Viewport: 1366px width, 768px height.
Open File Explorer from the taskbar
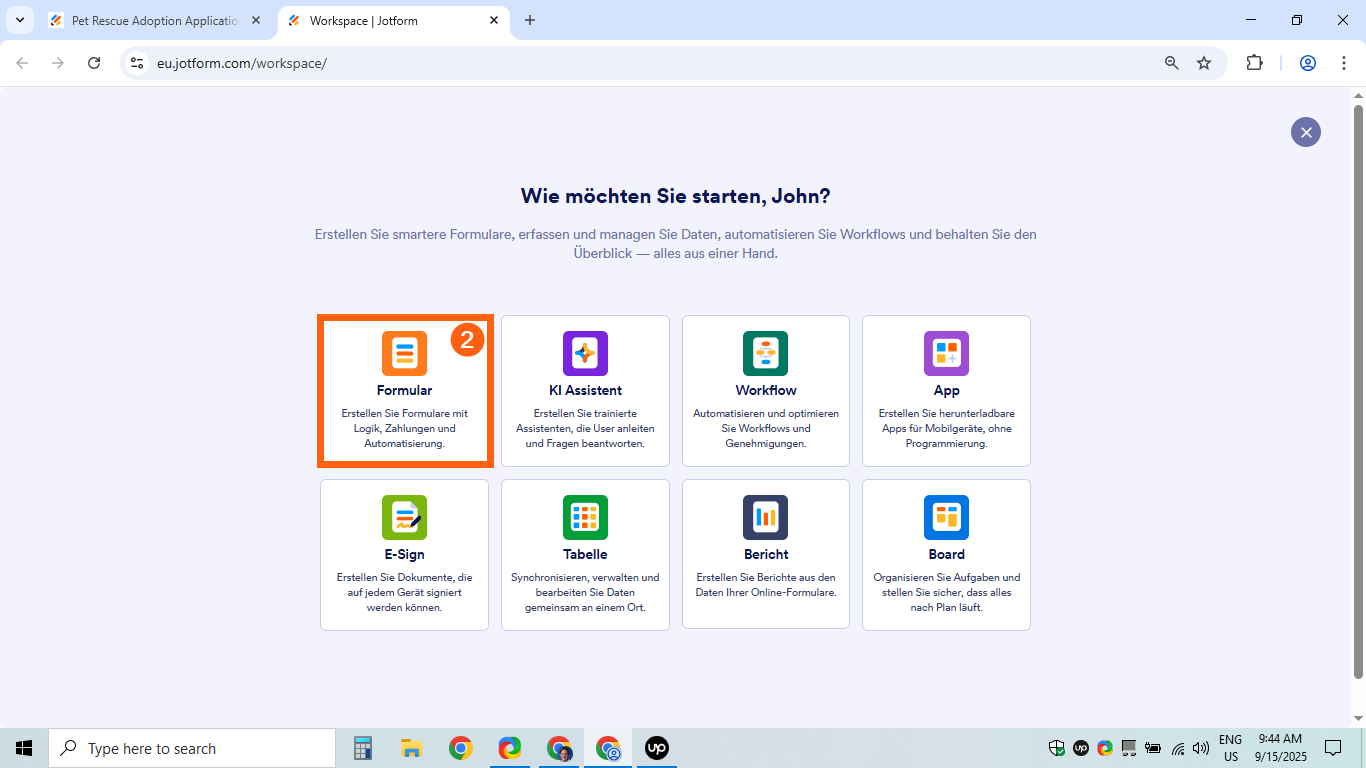tap(411, 748)
